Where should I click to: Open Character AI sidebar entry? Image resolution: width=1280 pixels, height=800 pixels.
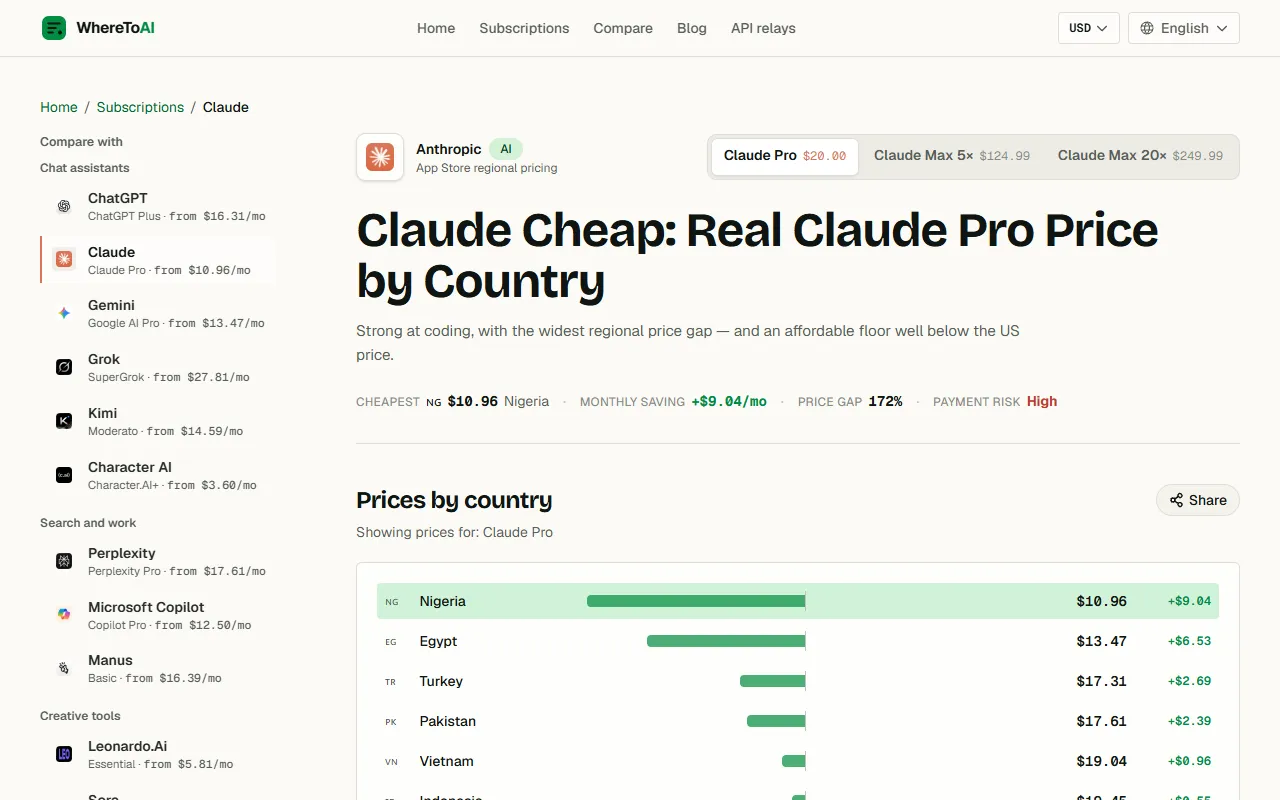click(x=158, y=475)
